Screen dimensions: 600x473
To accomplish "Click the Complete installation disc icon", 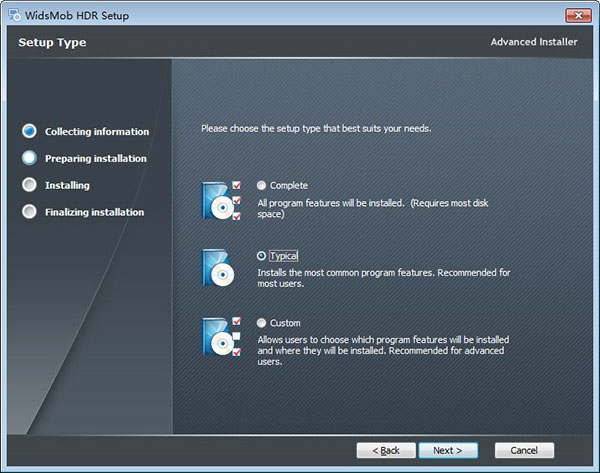I will [222, 201].
